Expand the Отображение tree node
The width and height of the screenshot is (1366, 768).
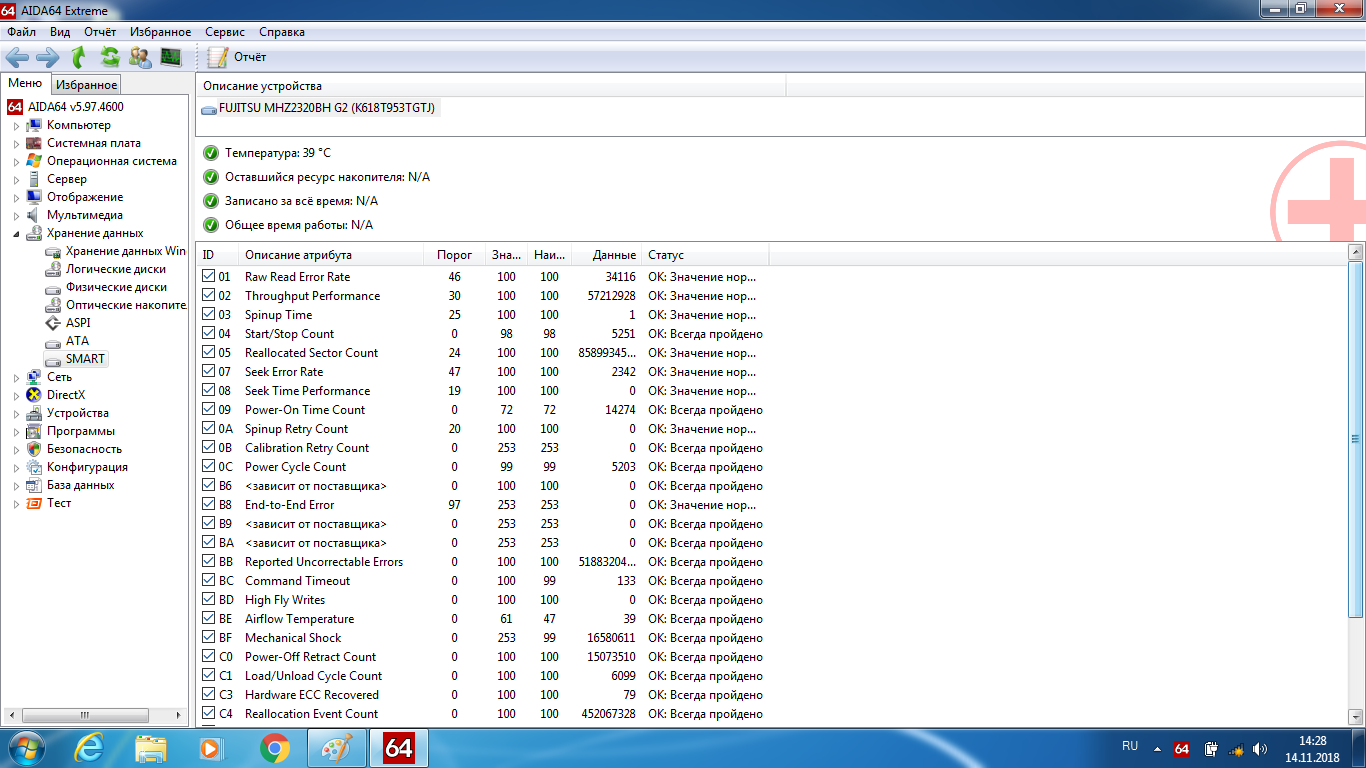click(16, 198)
